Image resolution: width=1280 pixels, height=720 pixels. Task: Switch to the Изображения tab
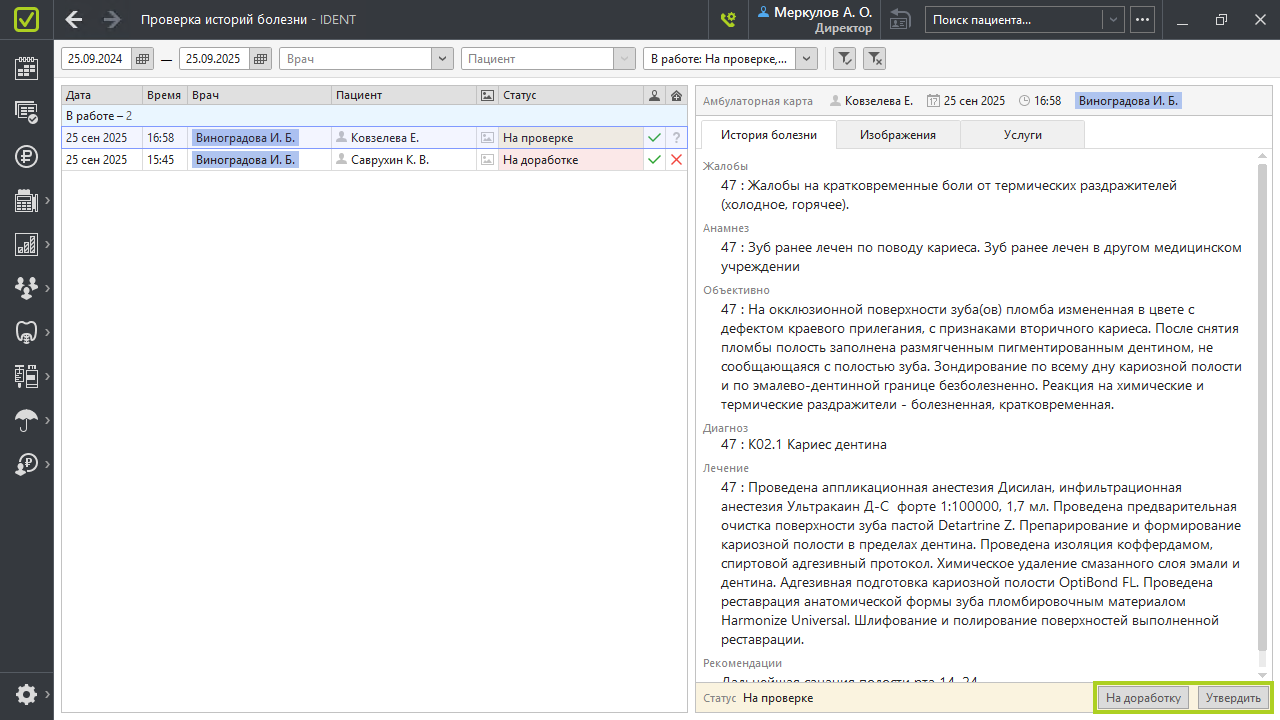point(897,135)
